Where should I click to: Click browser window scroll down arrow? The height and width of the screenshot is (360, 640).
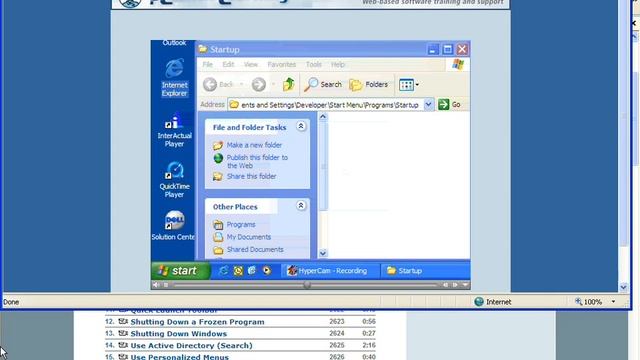623,287
